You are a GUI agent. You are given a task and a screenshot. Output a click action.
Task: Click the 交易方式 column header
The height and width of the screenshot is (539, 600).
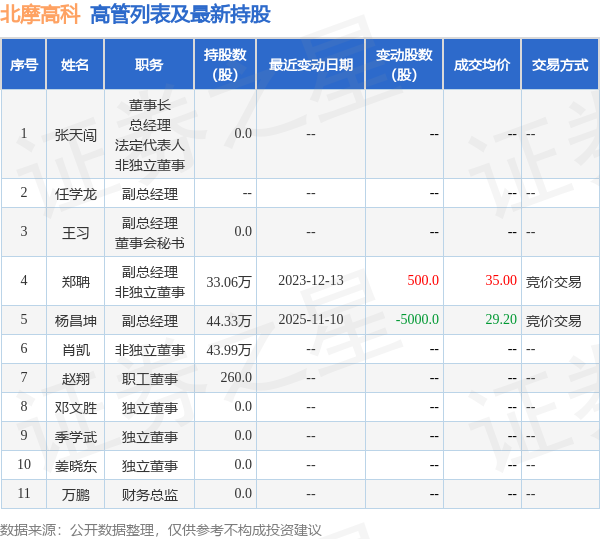coord(560,65)
